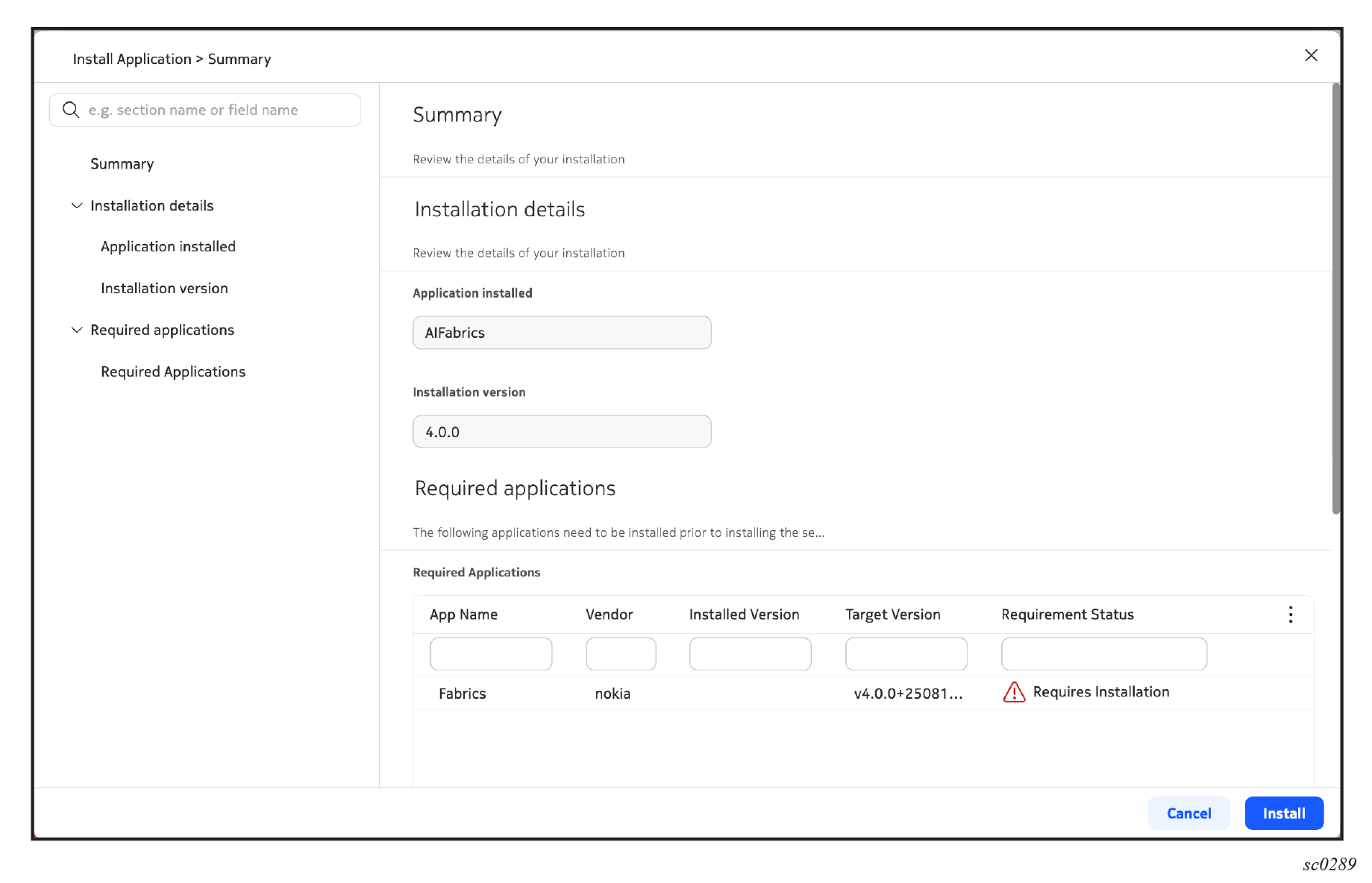Click the AIFabrics application field
This screenshot has height=883, width=1372.
pyautogui.click(x=562, y=333)
